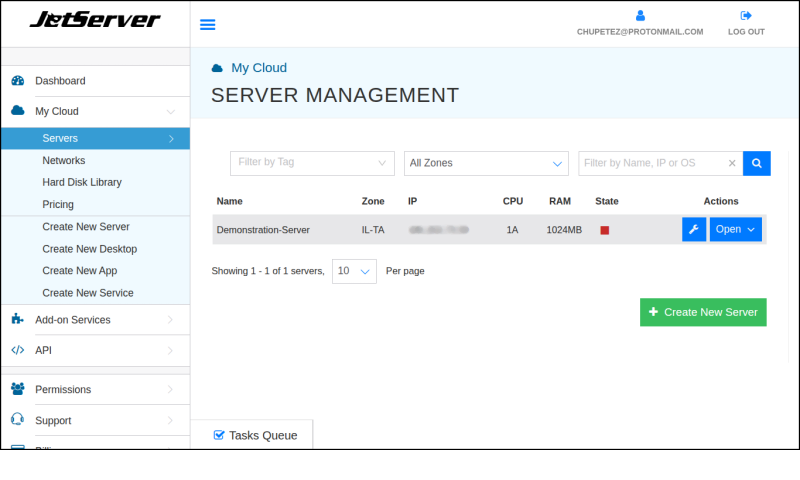Click the breadcrumb cloud icon
The width and height of the screenshot is (800, 480).
tap(217, 68)
